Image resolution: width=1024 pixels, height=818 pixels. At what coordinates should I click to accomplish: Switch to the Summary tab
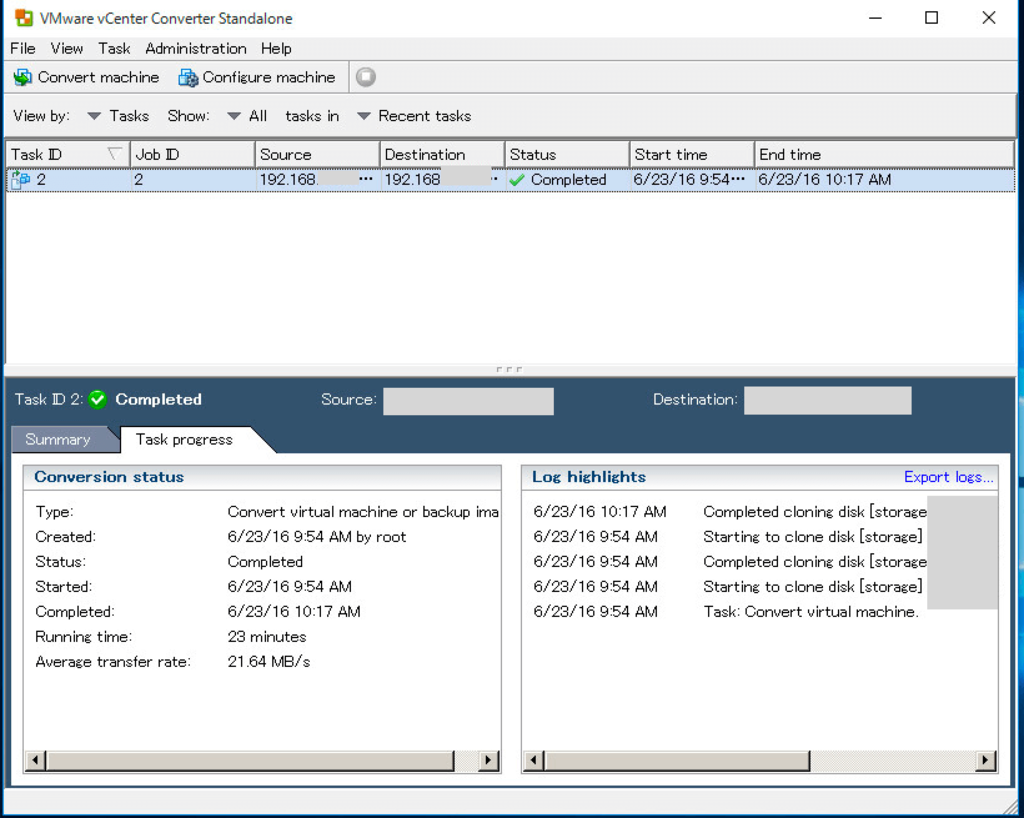[x=57, y=439]
